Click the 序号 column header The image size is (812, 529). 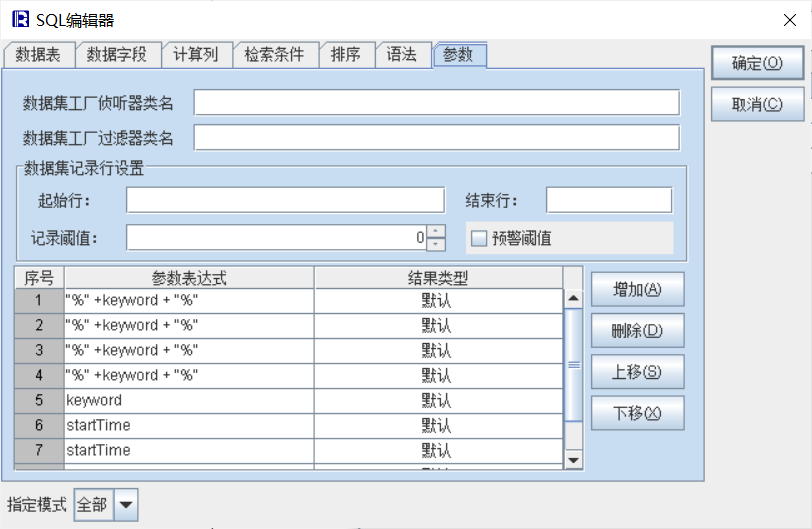39,278
